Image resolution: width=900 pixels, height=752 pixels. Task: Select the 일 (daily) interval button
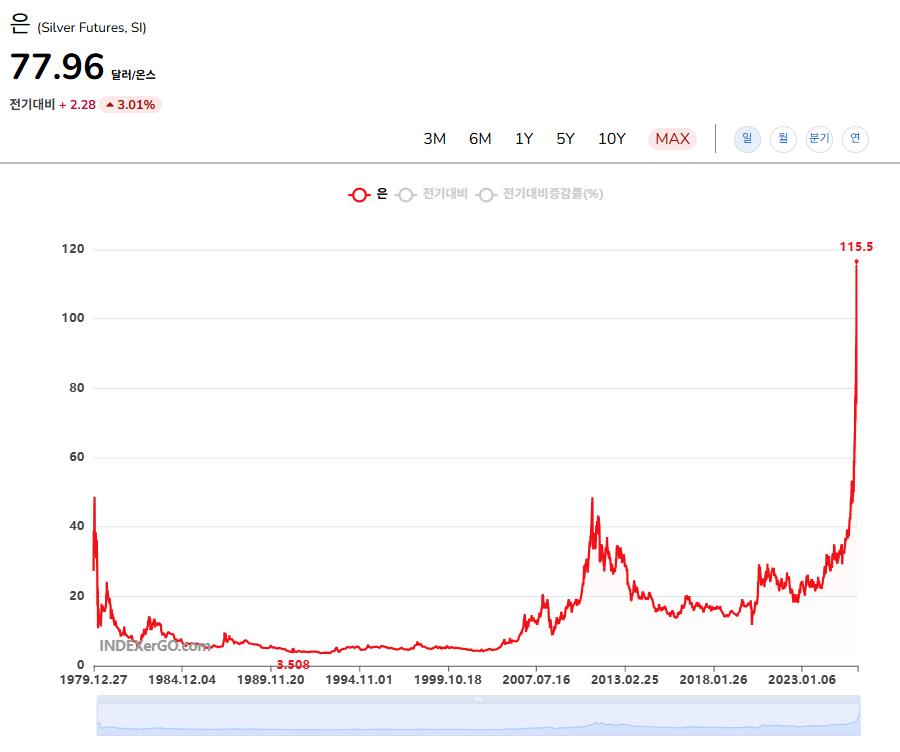pos(747,139)
